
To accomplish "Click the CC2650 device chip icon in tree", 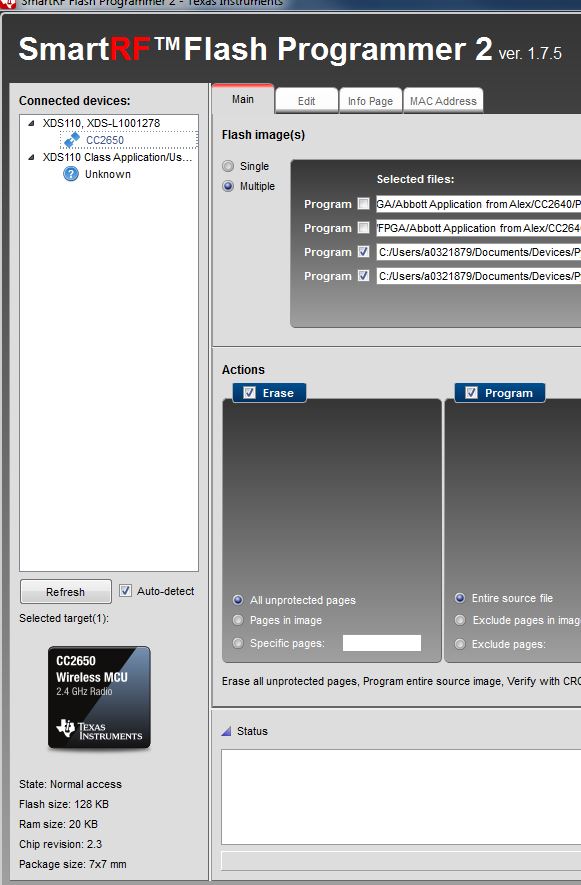I will click(x=72, y=139).
